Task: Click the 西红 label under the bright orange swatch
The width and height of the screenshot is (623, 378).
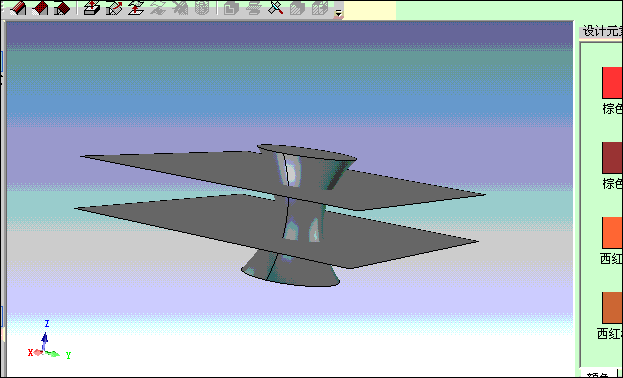Action: point(611,259)
